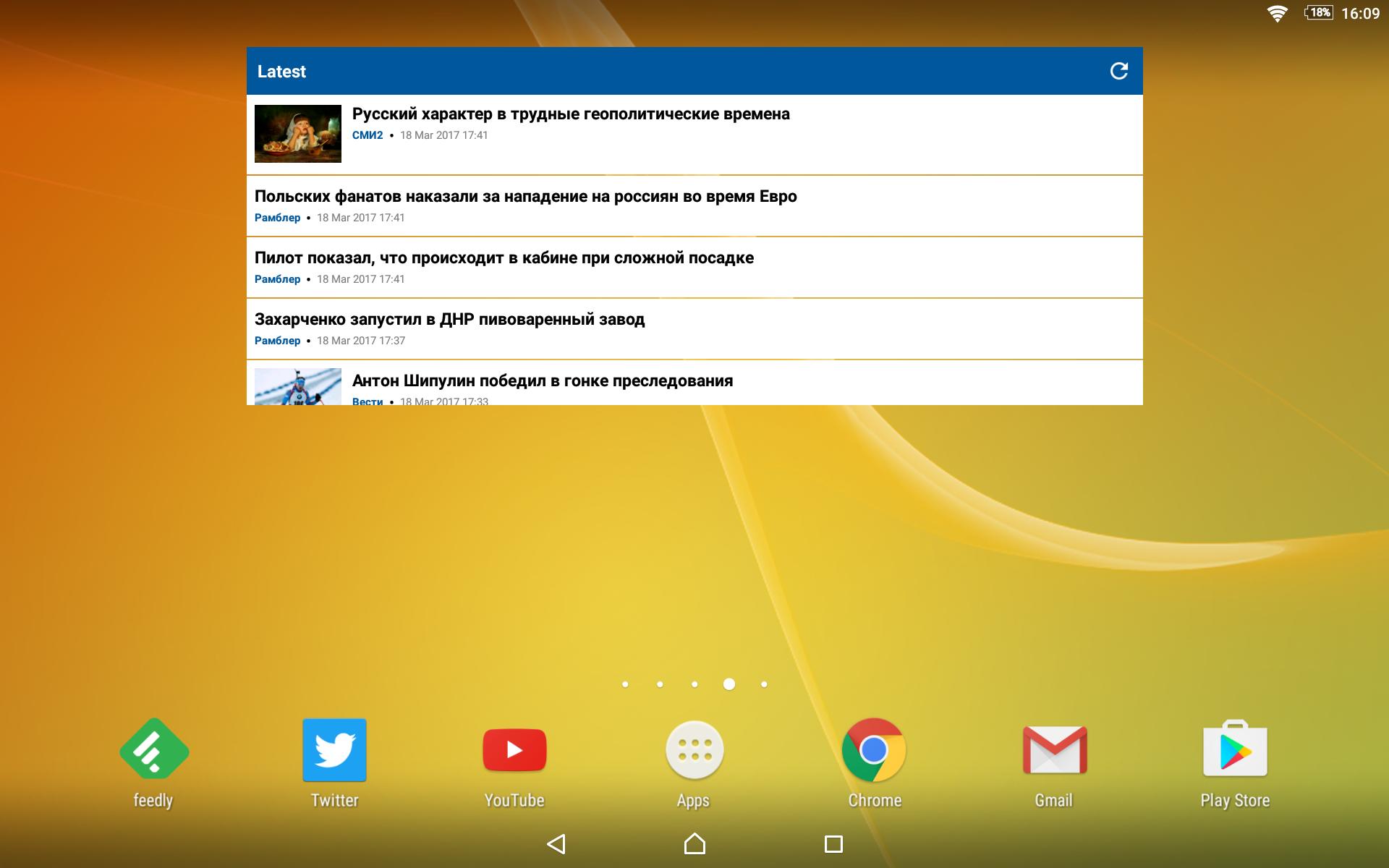The image size is (1389, 868).
Task: Go to the third home screen page dot
Action: pyautogui.click(x=694, y=684)
